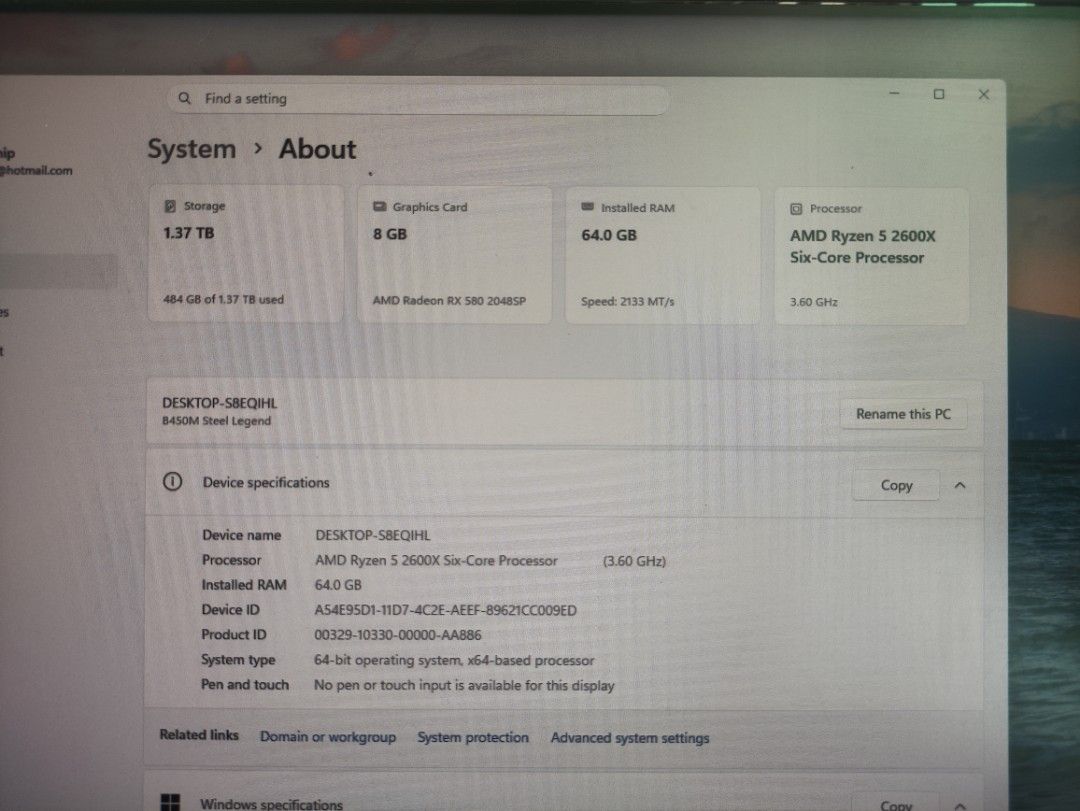Collapse the Windows specifications section
Image resolution: width=1080 pixels, height=811 pixels.
pos(960,805)
